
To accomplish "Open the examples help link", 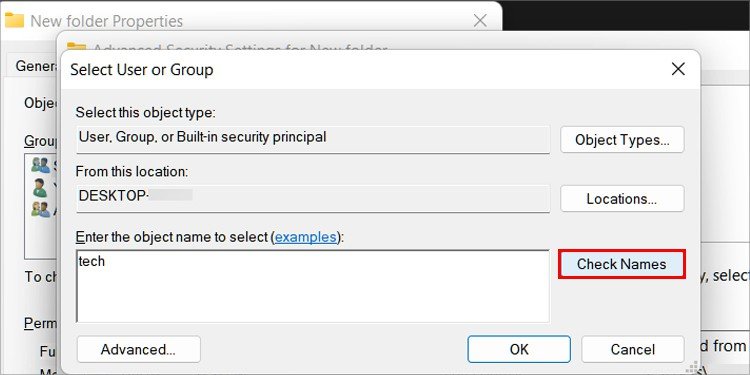I will click(x=306, y=237).
